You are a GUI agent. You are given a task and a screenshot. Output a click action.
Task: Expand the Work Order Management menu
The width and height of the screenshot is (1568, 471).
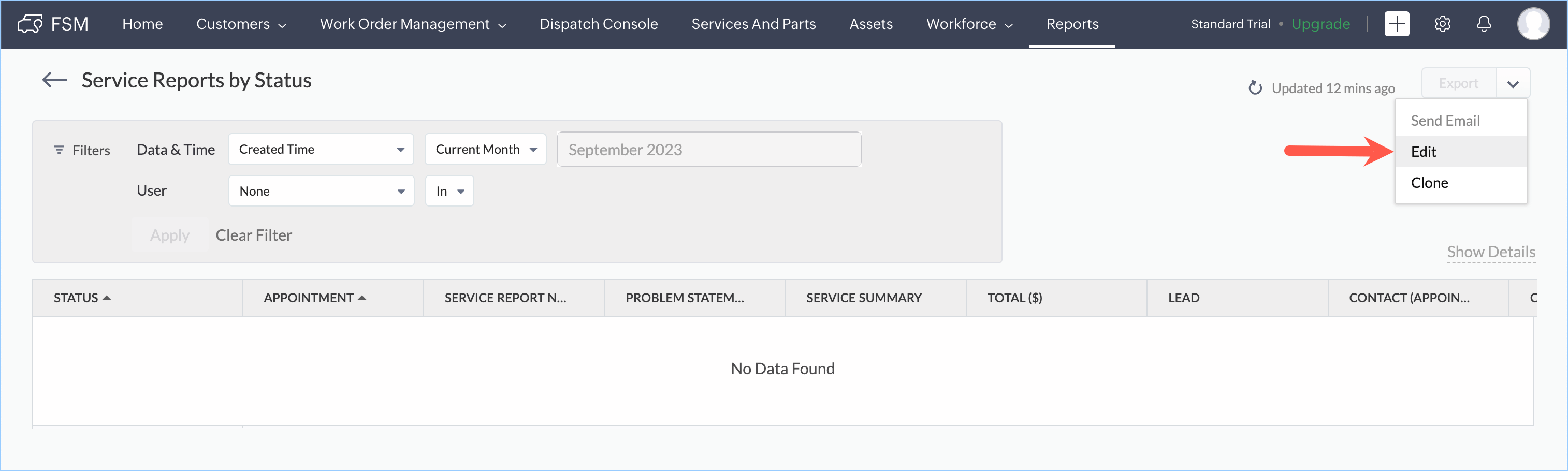(x=413, y=24)
